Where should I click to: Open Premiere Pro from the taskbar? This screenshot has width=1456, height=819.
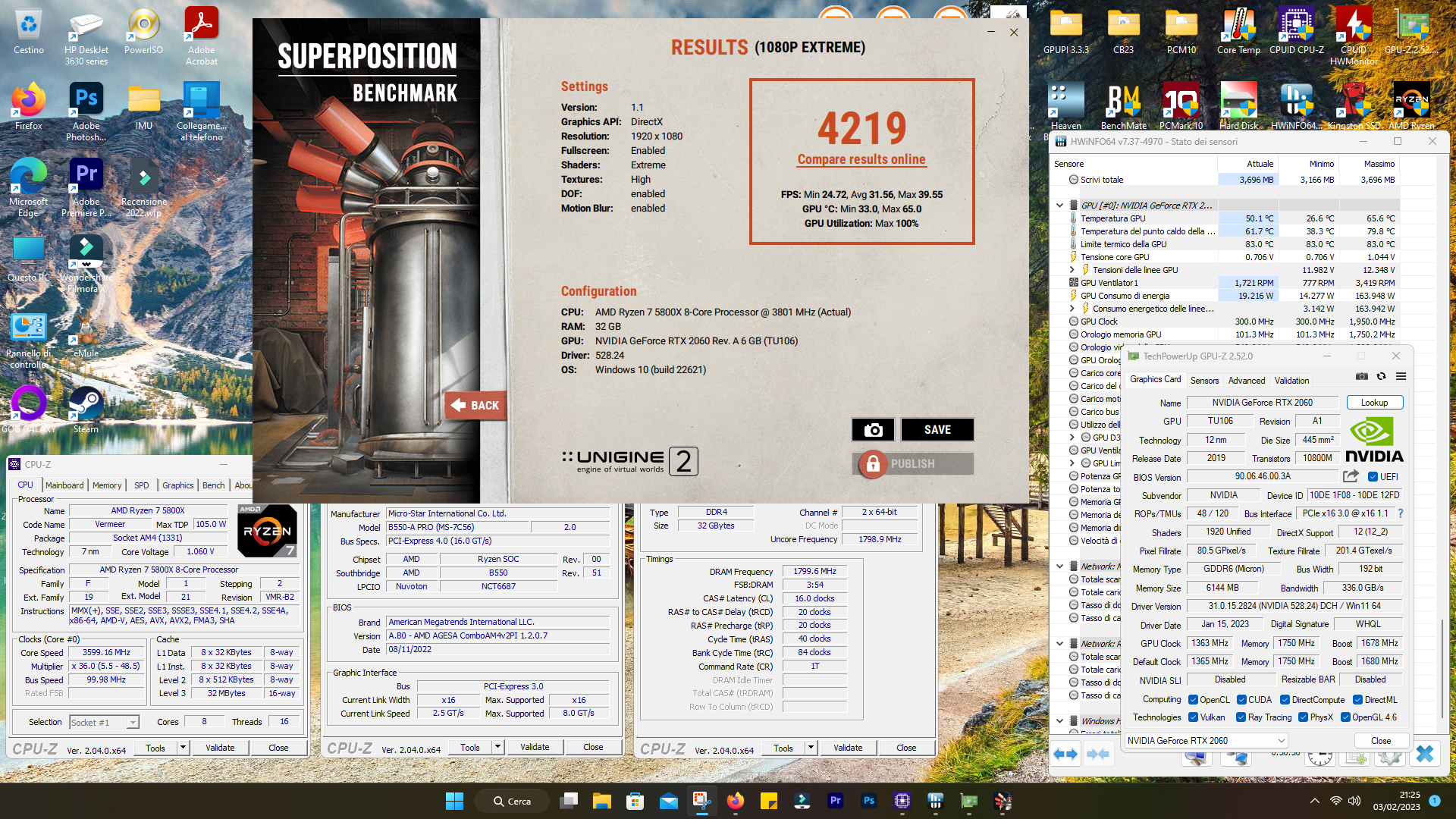tap(835, 801)
